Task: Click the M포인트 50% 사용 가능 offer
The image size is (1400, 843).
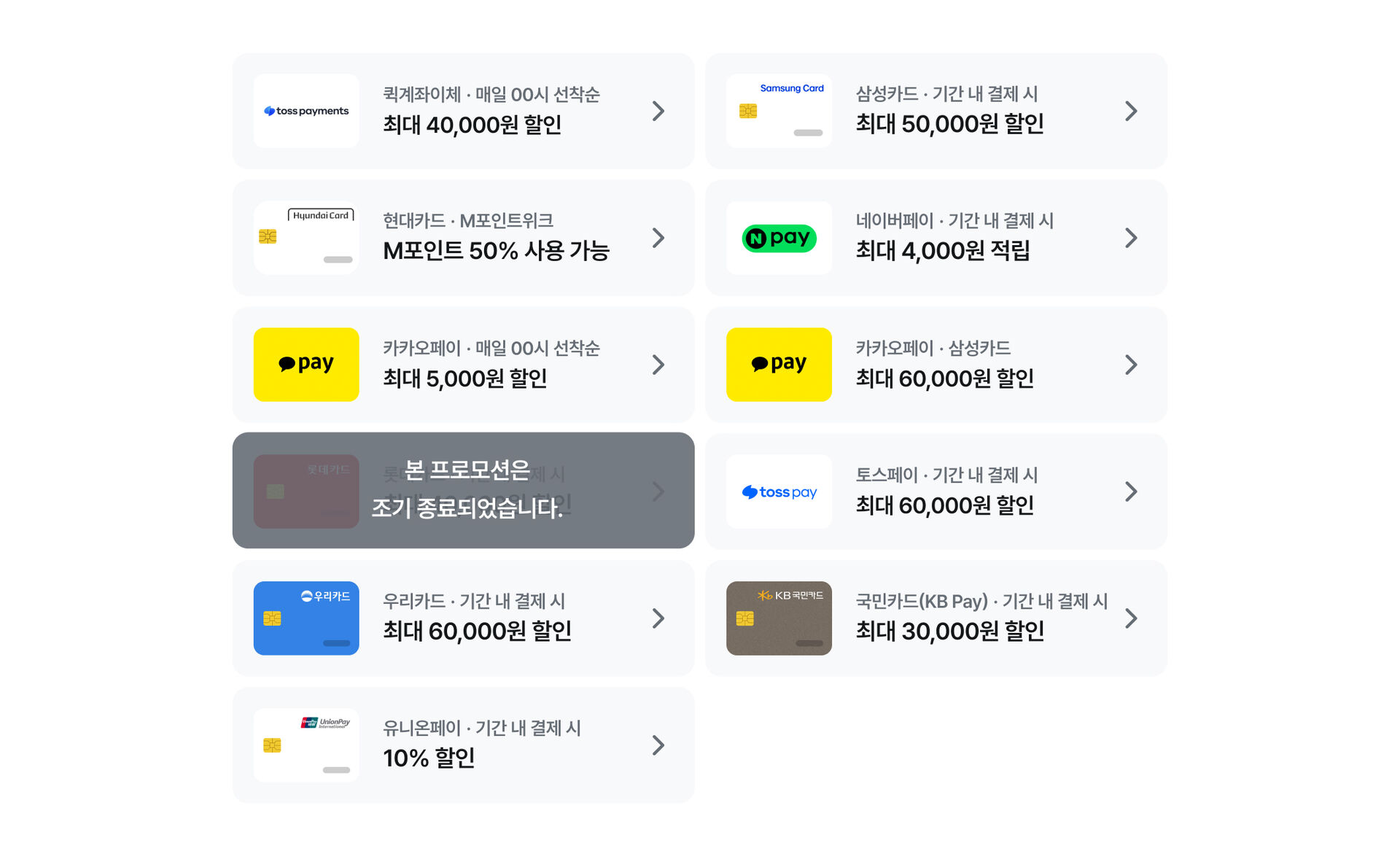Action: pyautogui.click(x=464, y=238)
